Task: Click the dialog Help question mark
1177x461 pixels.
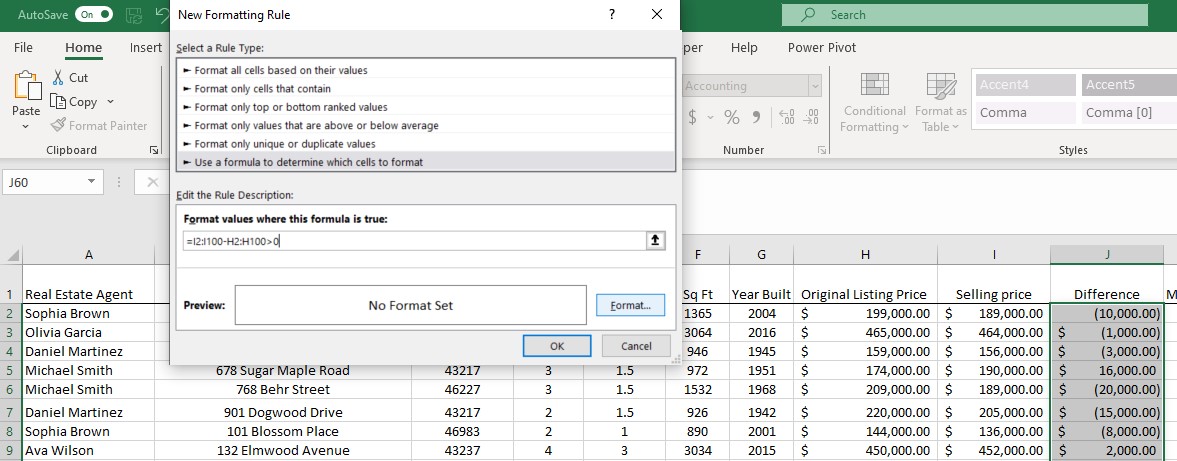Action: (x=611, y=15)
